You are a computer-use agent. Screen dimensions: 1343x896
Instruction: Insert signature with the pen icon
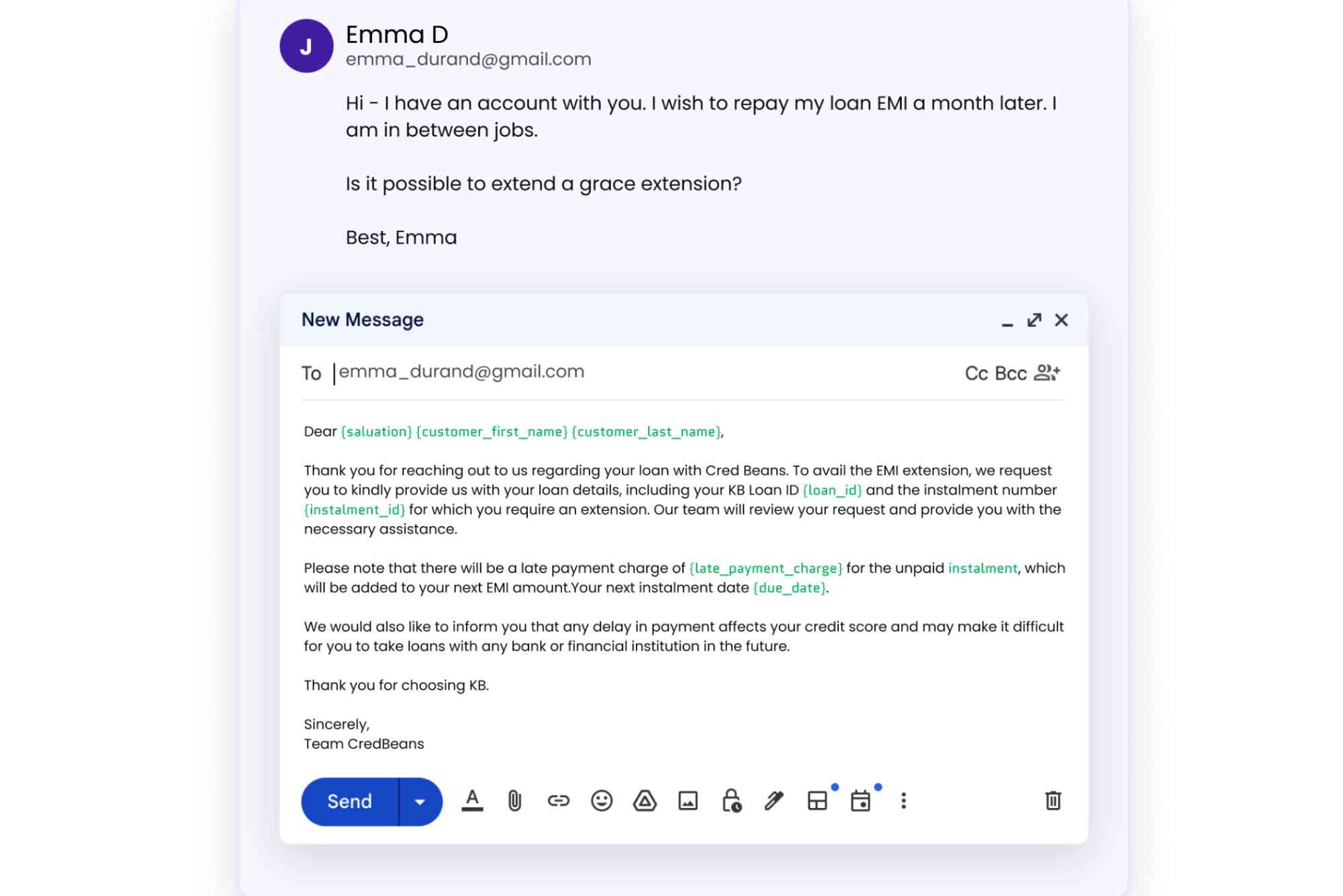pyautogui.click(x=774, y=800)
